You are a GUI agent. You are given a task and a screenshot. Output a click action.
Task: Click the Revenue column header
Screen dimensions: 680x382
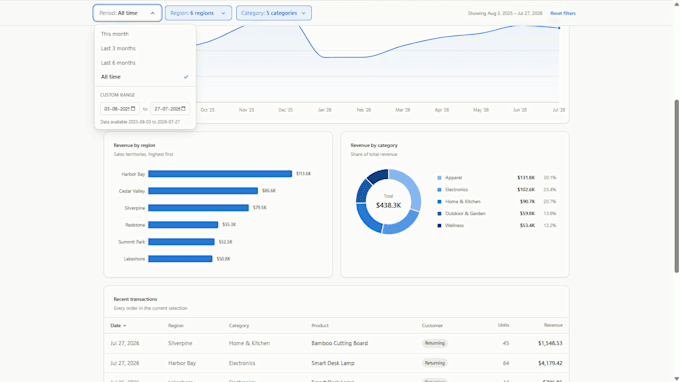click(x=553, y=325)
